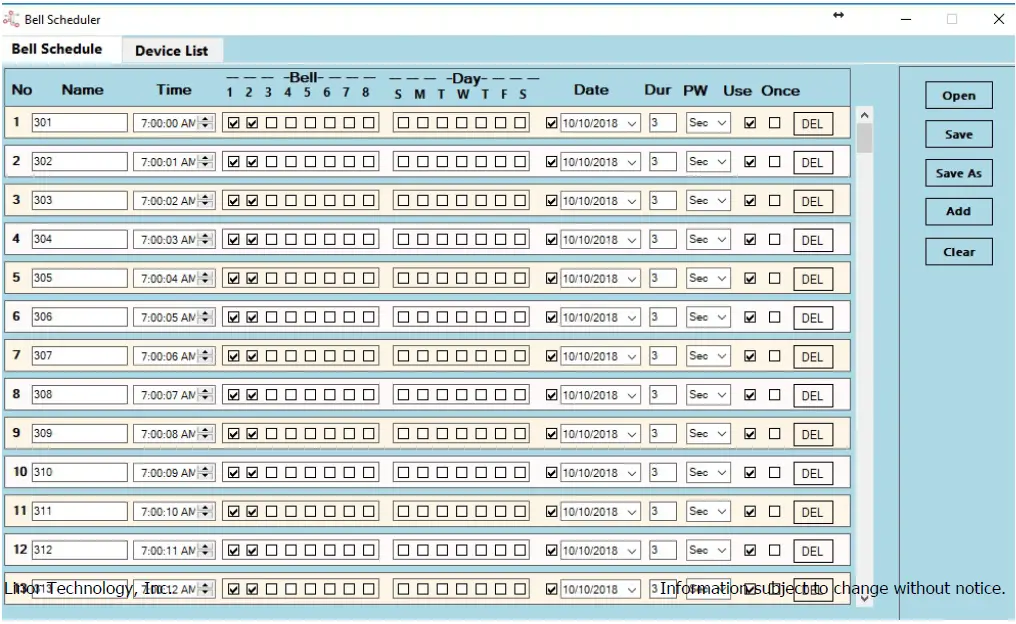Click the Bell Scheduler app icon in title bar
Screen dimensions: 1016x624
pyautogui.click(x=10, y=18)
